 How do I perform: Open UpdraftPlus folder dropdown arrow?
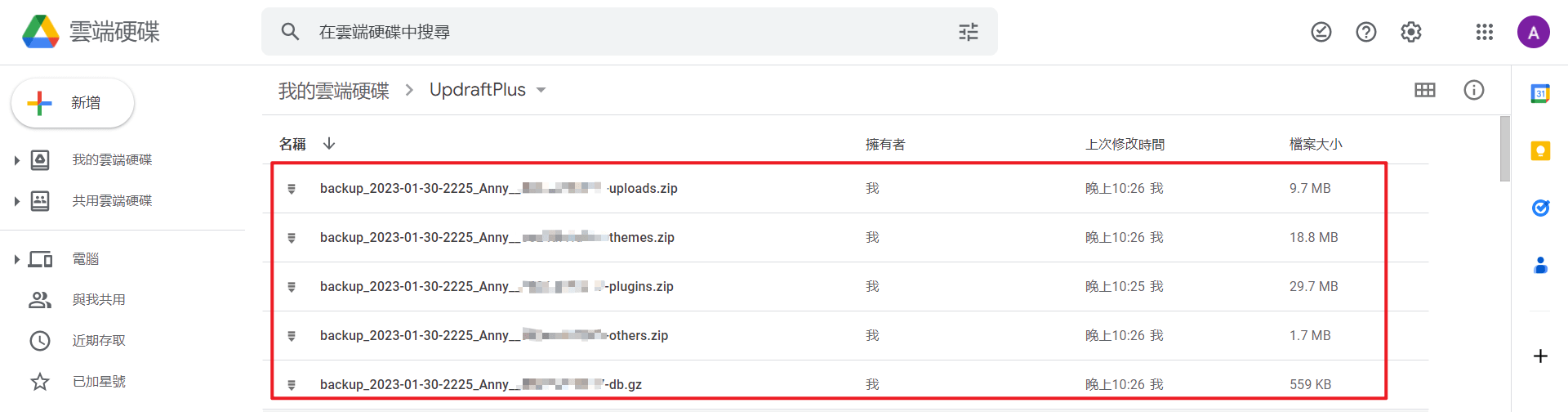pos(541,90)
